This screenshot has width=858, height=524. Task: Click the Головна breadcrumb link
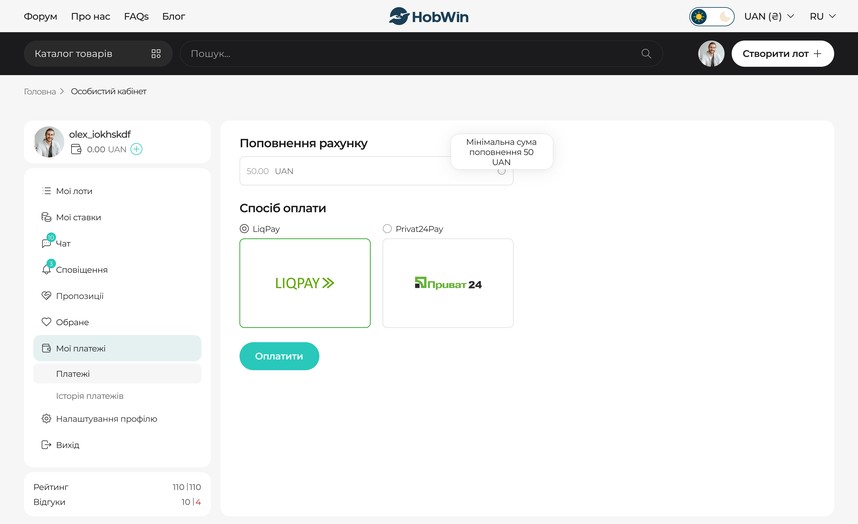coord(40,91)
